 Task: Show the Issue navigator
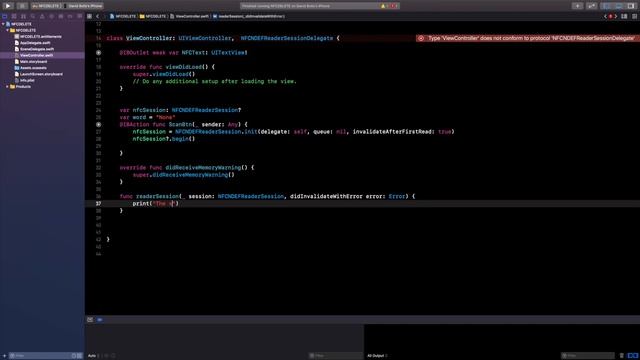click(x=42, y=16)
